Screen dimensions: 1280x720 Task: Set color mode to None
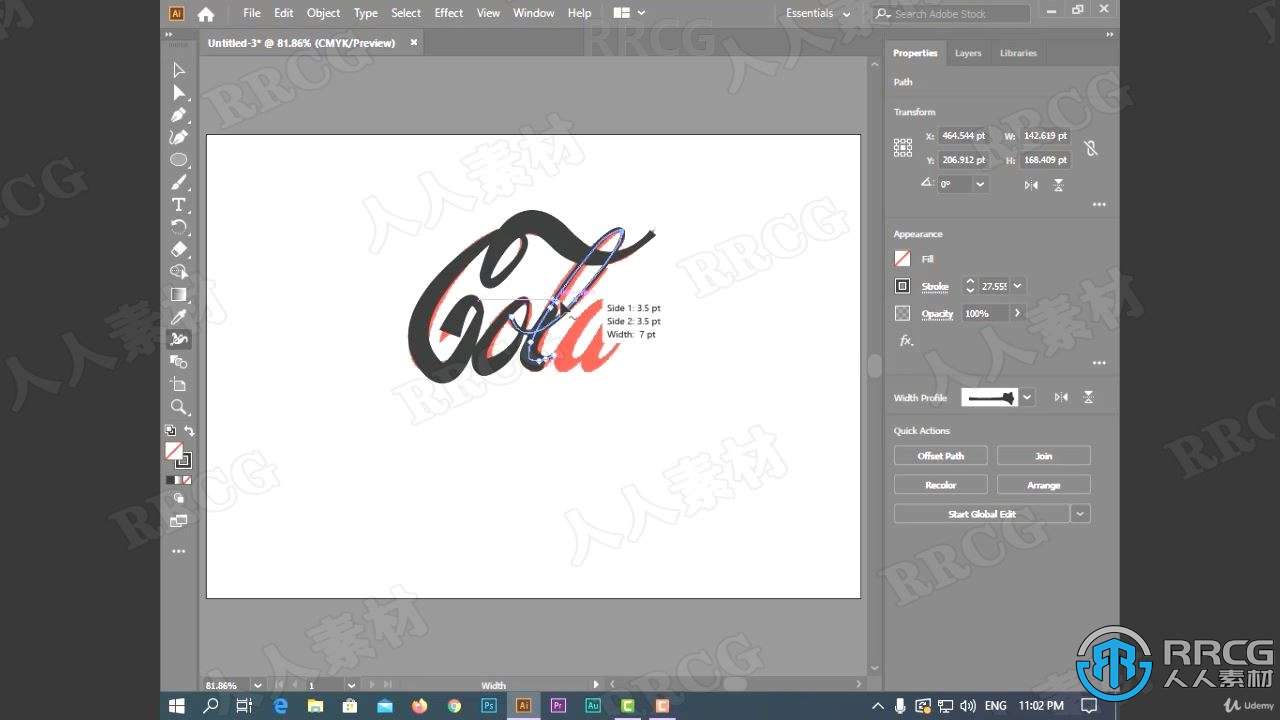189,480
